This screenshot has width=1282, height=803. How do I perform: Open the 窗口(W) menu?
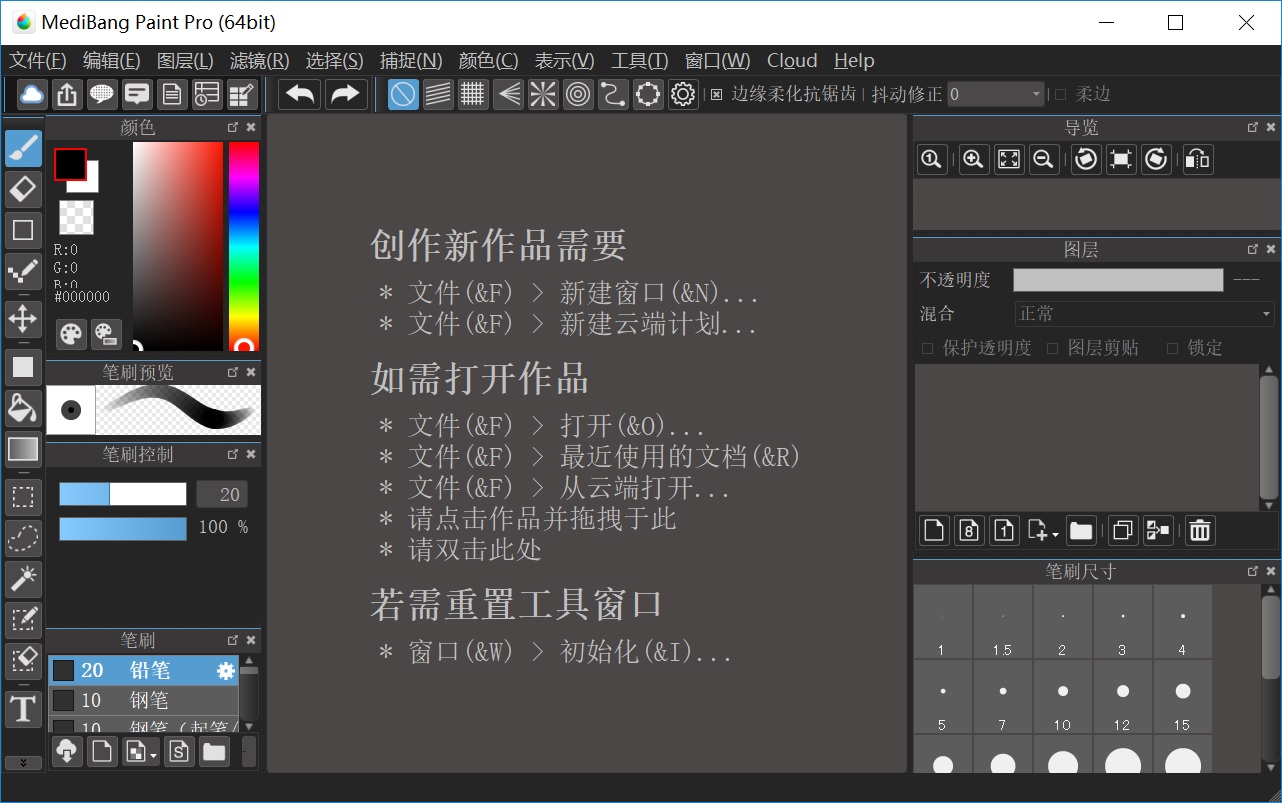718,61
